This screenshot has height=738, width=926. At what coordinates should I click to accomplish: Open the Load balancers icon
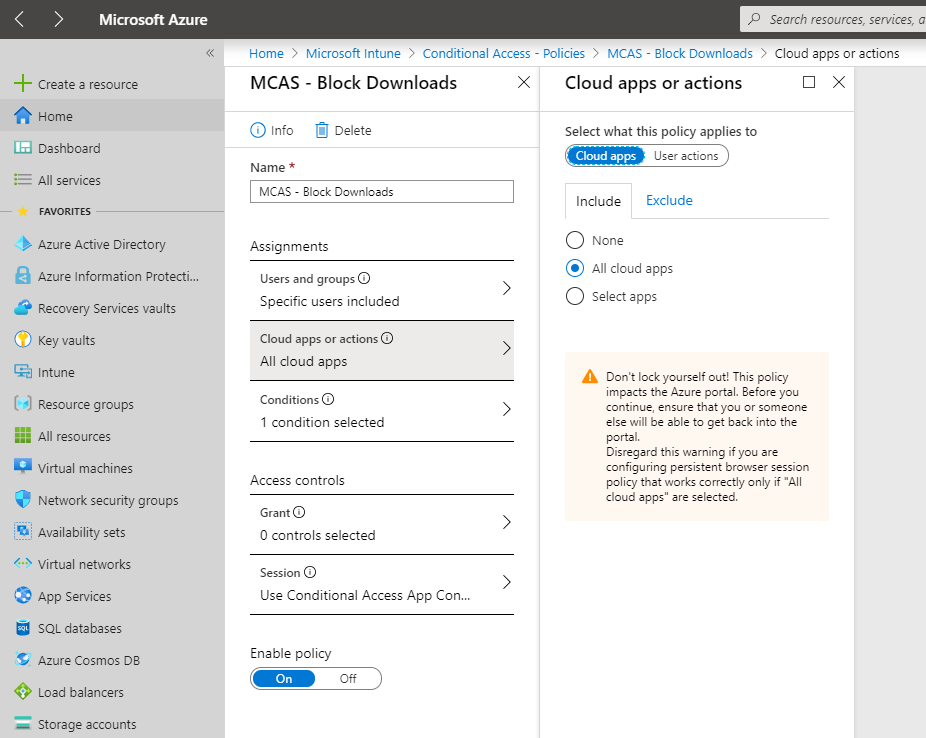(22, 691)
